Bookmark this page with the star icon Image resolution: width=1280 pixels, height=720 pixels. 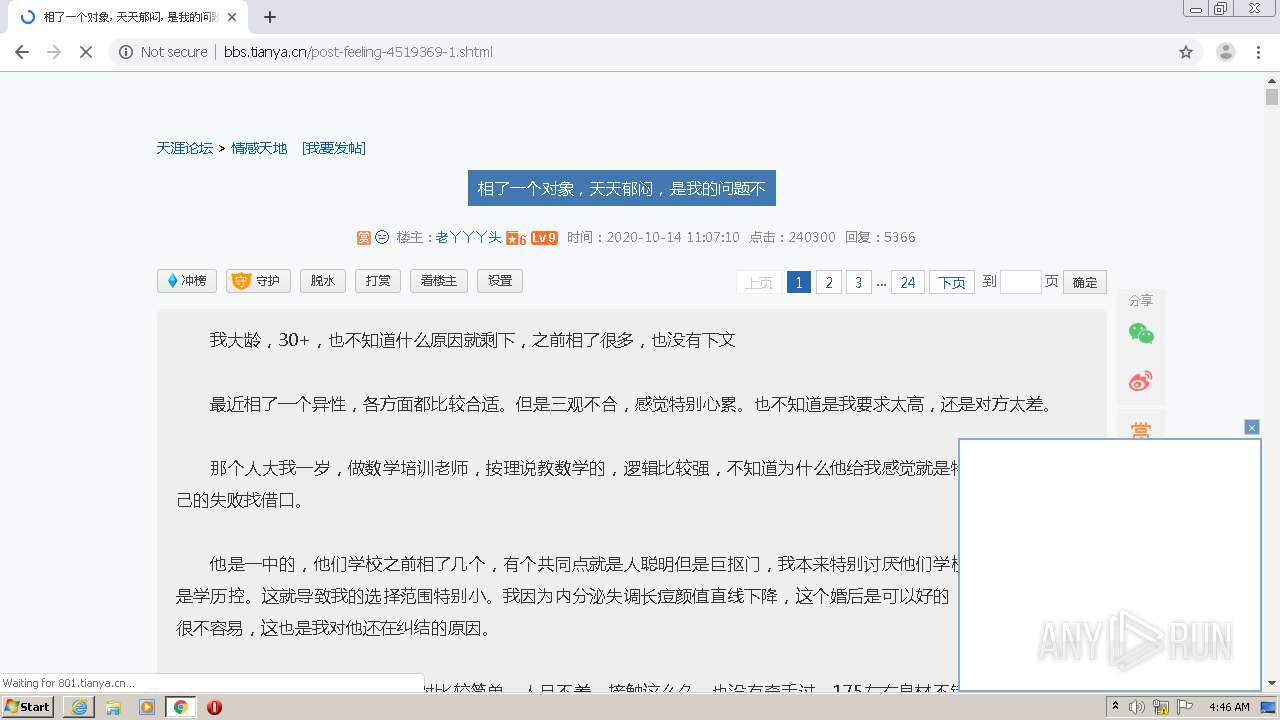pyautogui.click(x=1186, y=52)
